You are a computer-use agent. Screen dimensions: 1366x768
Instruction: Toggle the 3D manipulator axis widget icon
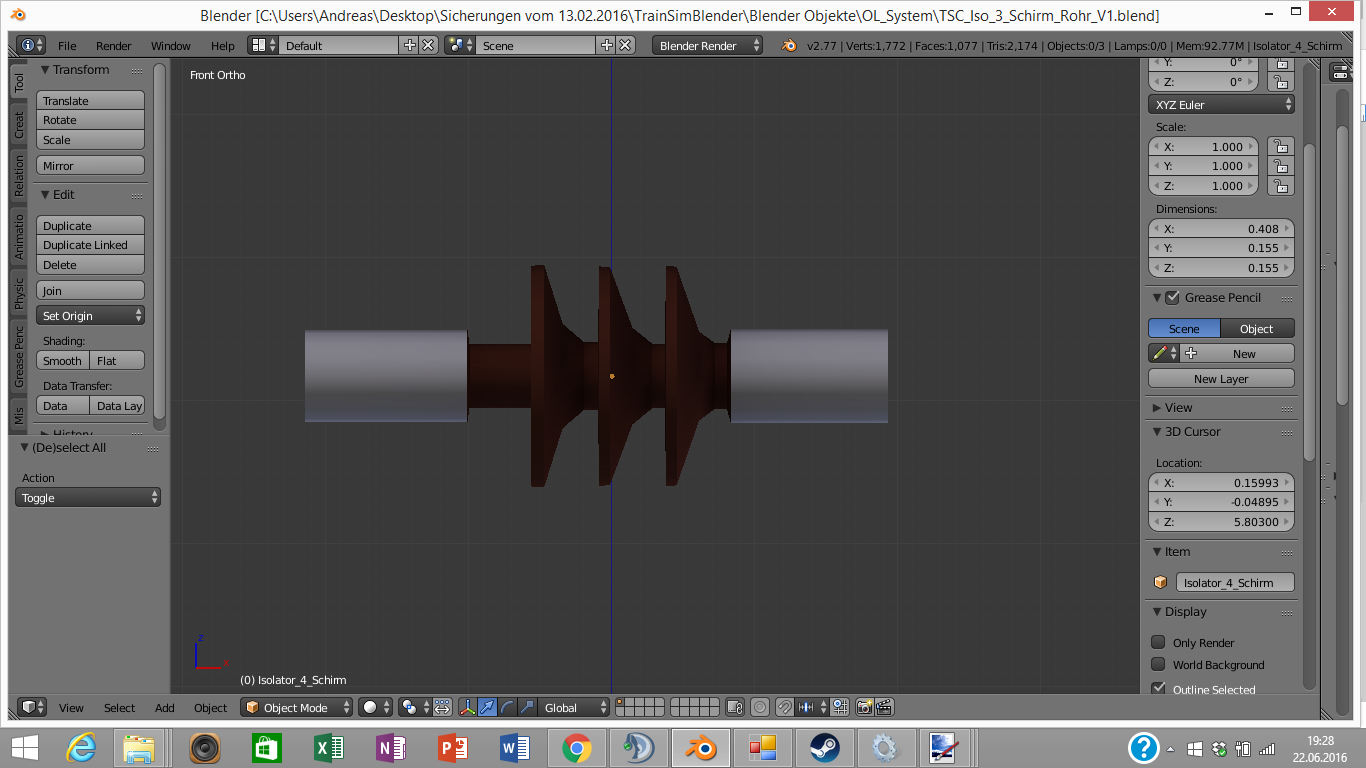tap(467, 707)
